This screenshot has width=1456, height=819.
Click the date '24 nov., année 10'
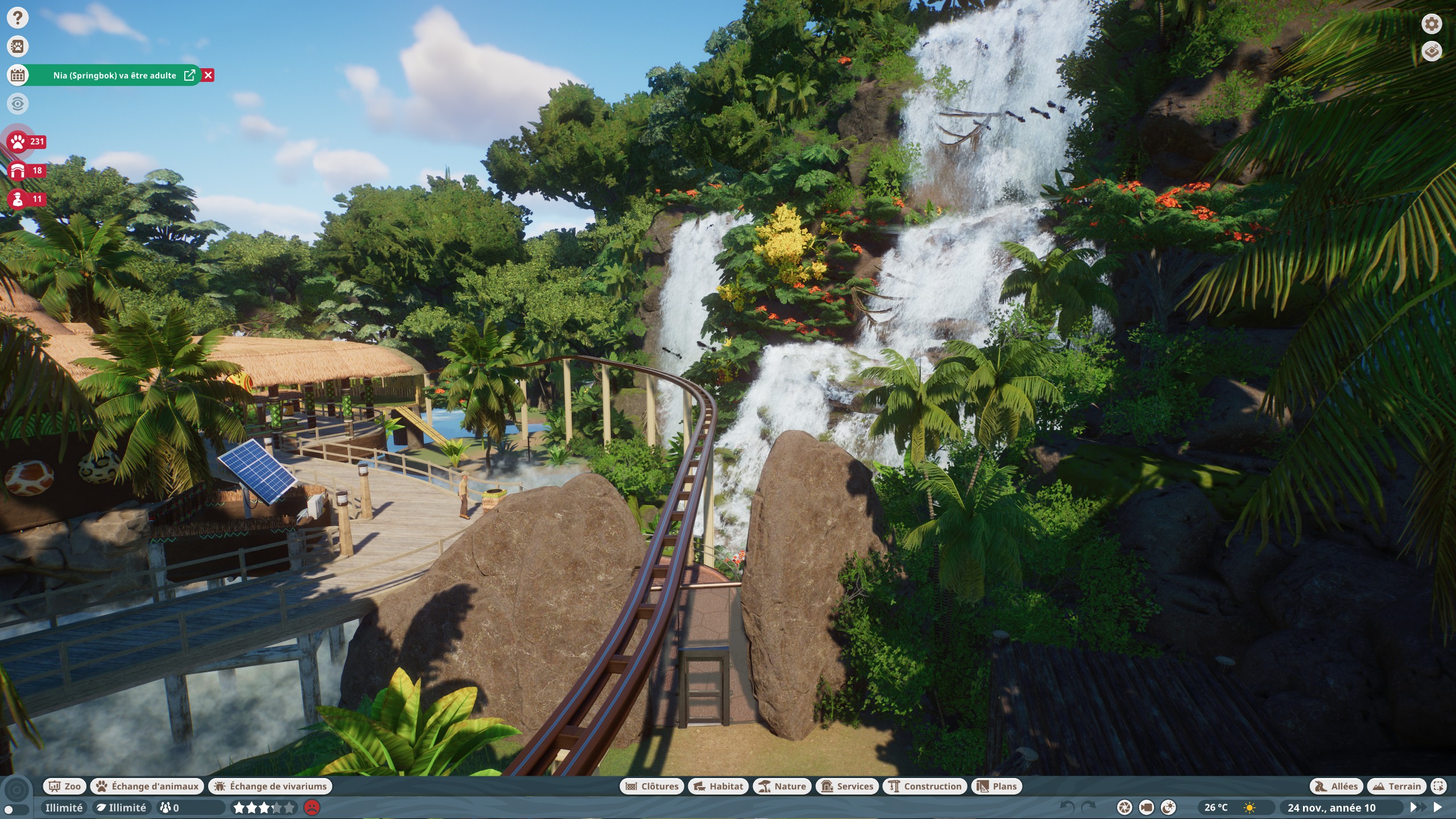1331,808
